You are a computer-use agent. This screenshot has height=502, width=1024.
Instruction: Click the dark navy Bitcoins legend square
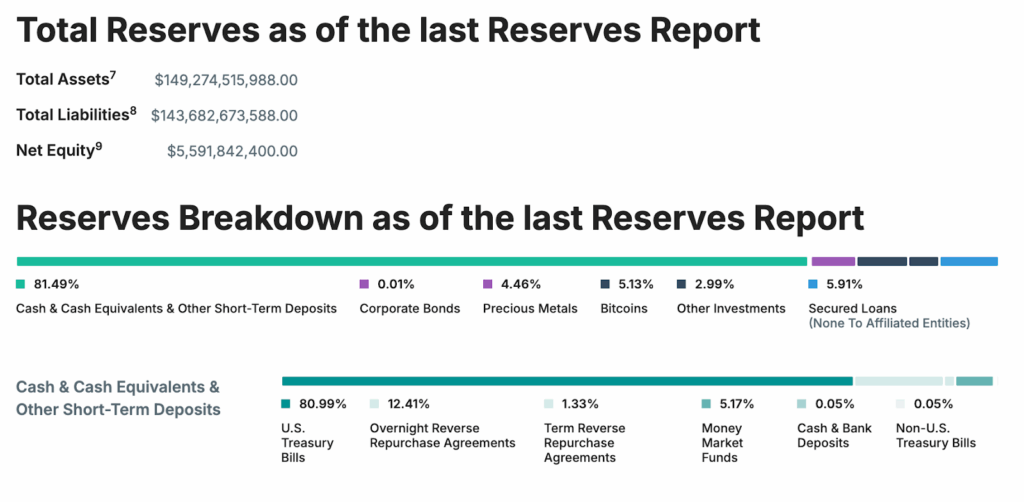click(x=606, y=284)
